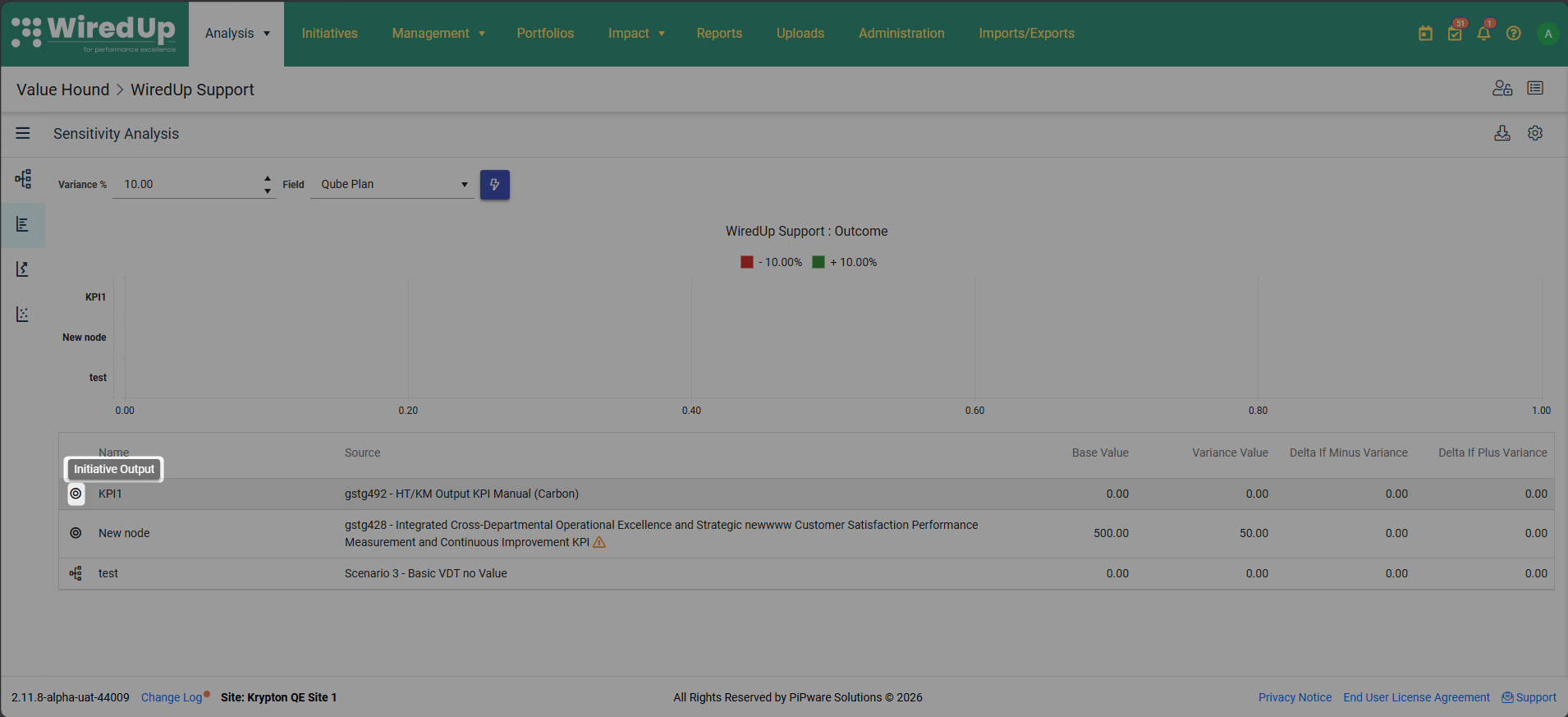Image resolution: width=1568 pixels, height=717 pixels.
Task: Download the sensitivity analysis export icon
Action: click(1502, 133)
